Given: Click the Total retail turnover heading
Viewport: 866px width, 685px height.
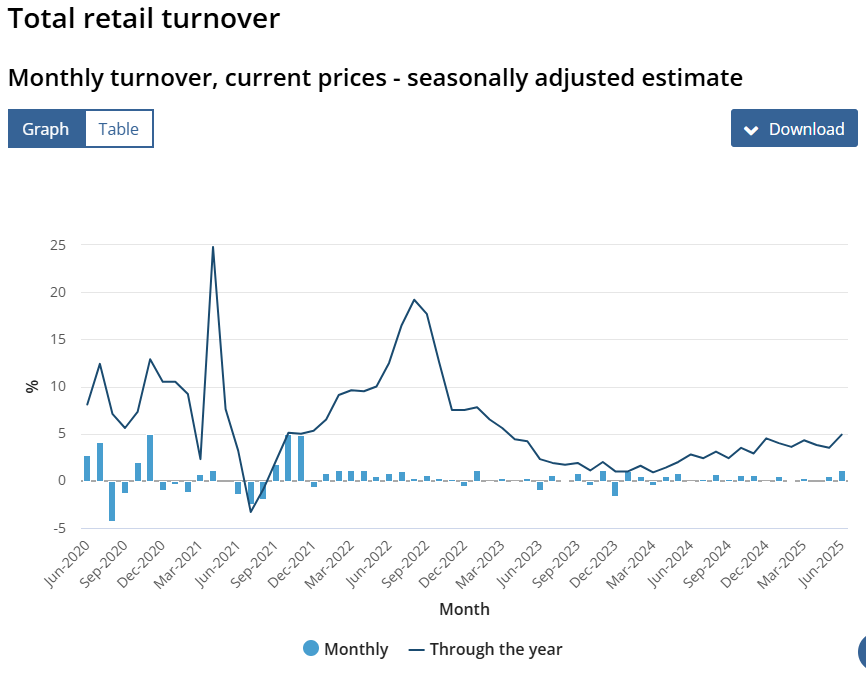Looking at the screenshot, I should 144,18.
